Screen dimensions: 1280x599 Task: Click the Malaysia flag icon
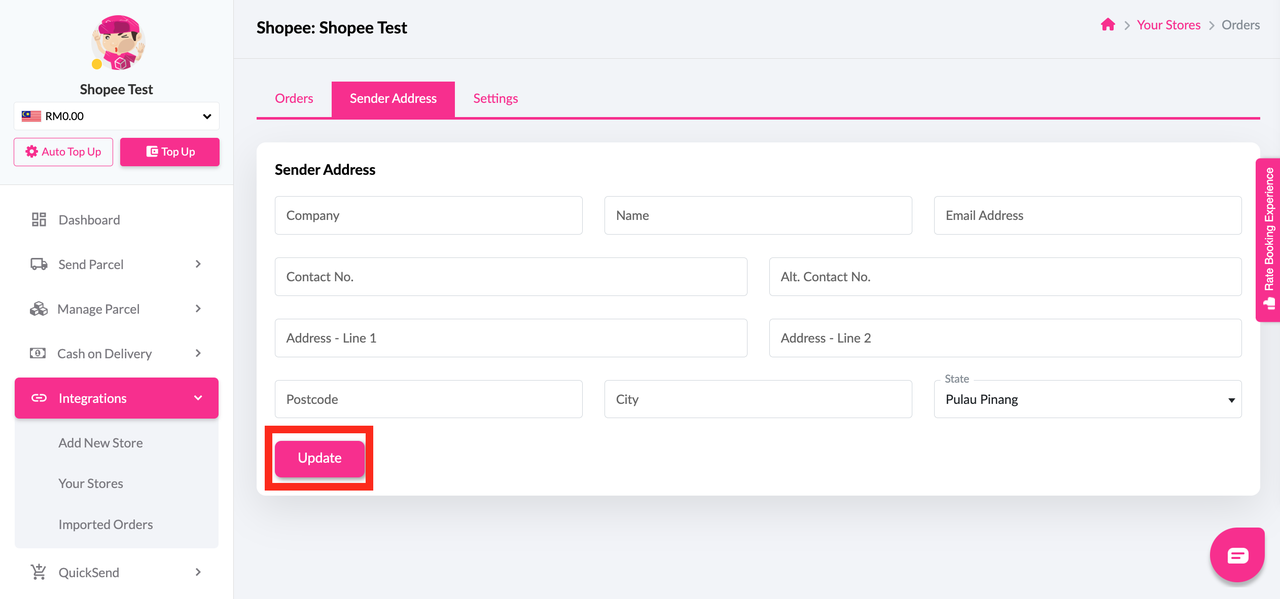click(x=31, y=116)
